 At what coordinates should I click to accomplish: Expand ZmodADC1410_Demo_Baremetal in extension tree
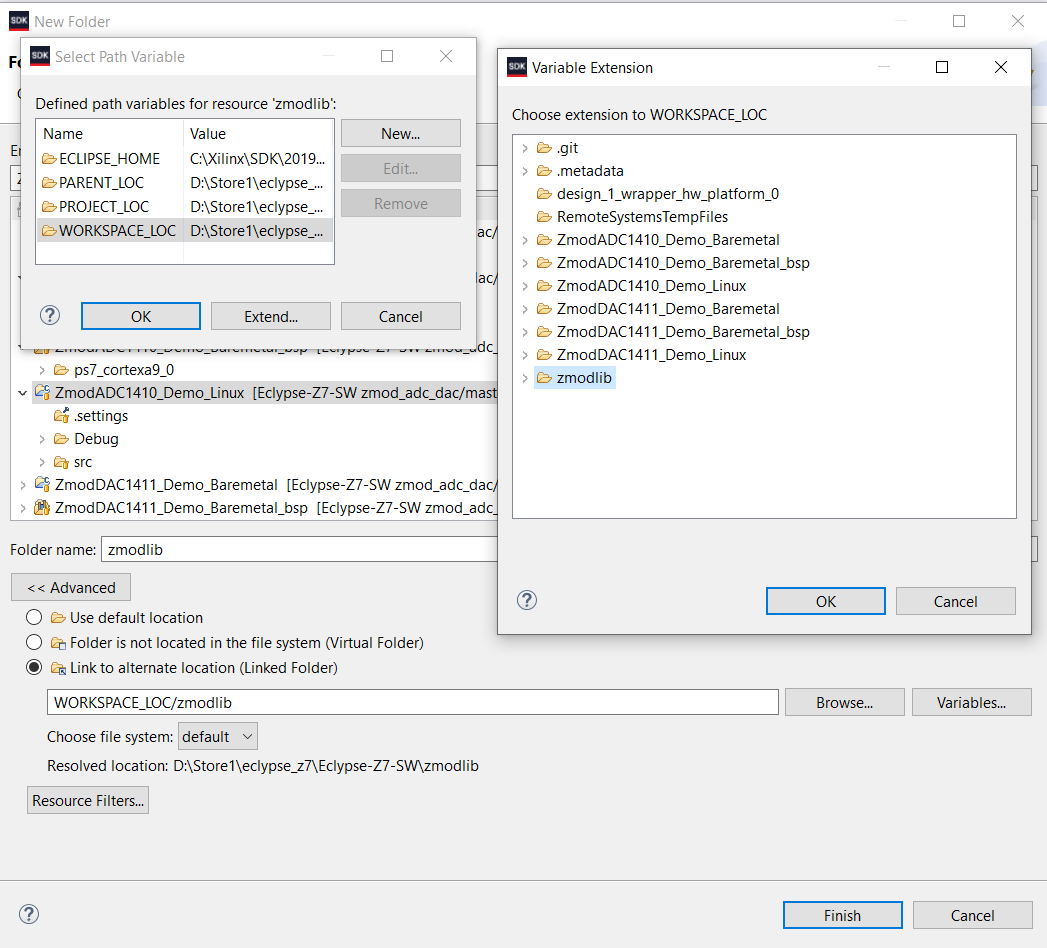click(525, 240)
